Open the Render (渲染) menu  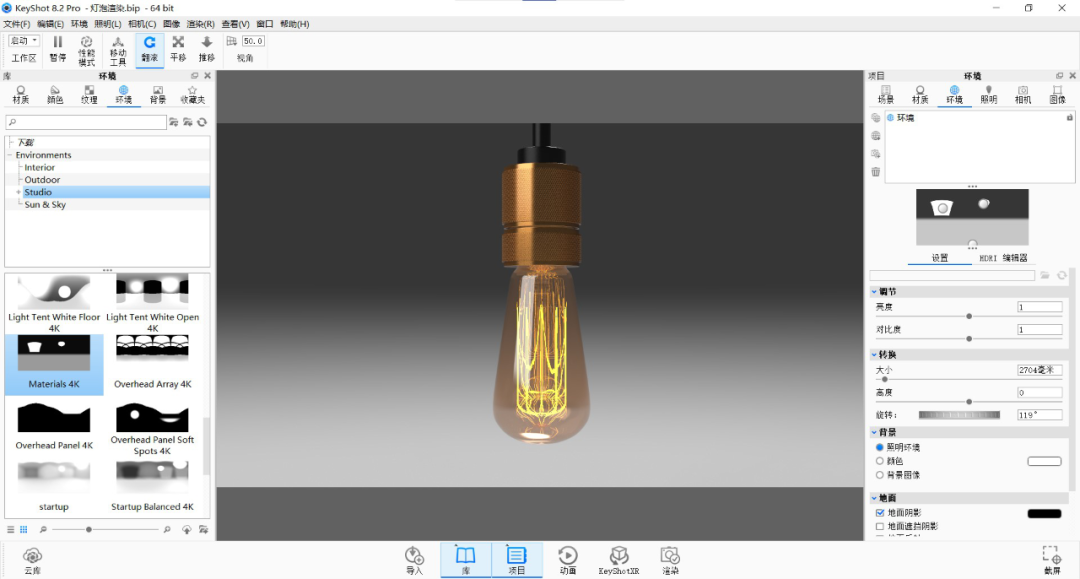[x=200, y=24]
